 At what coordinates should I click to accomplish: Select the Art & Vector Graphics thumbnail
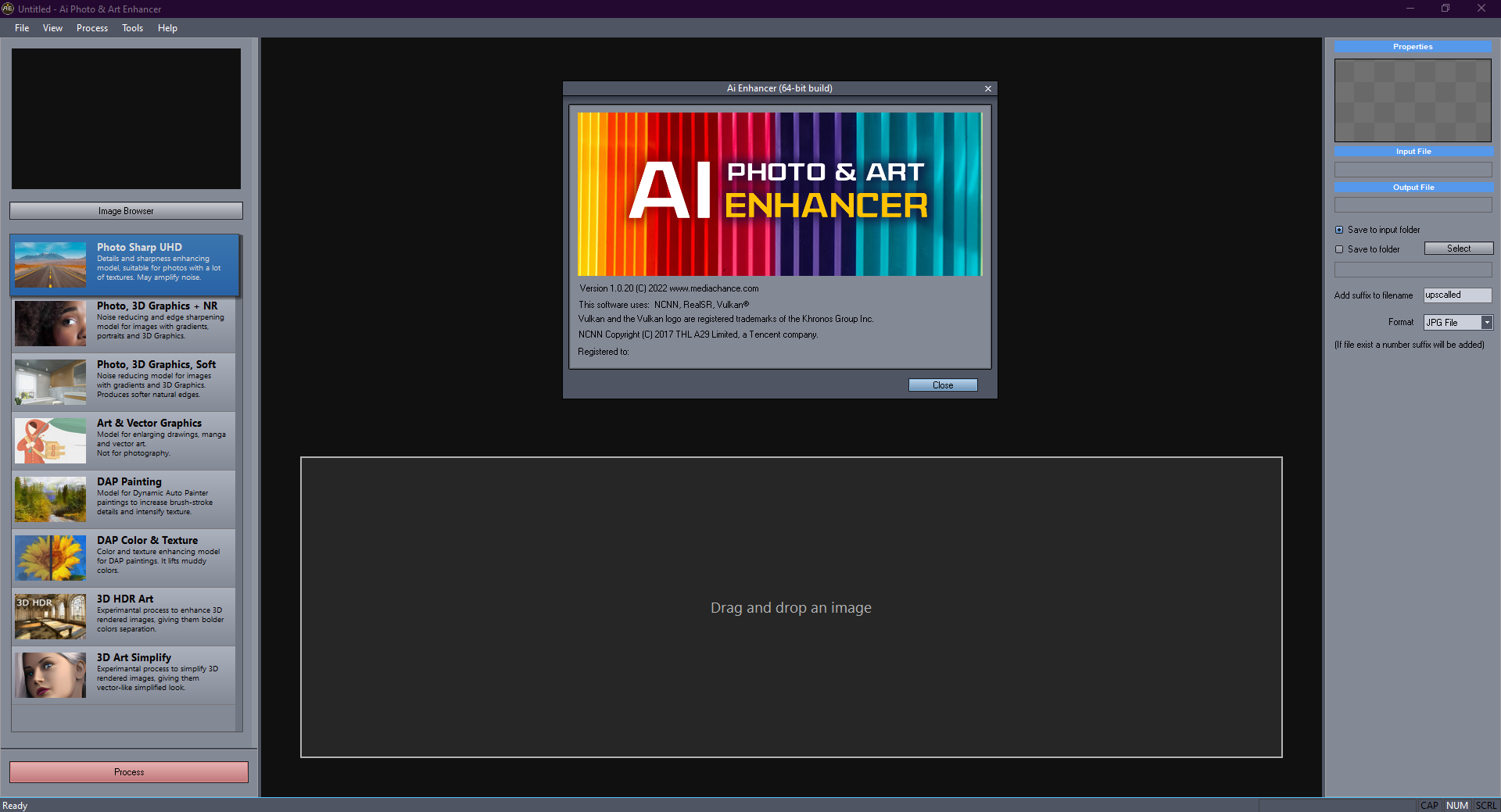(x=50, y=440)
